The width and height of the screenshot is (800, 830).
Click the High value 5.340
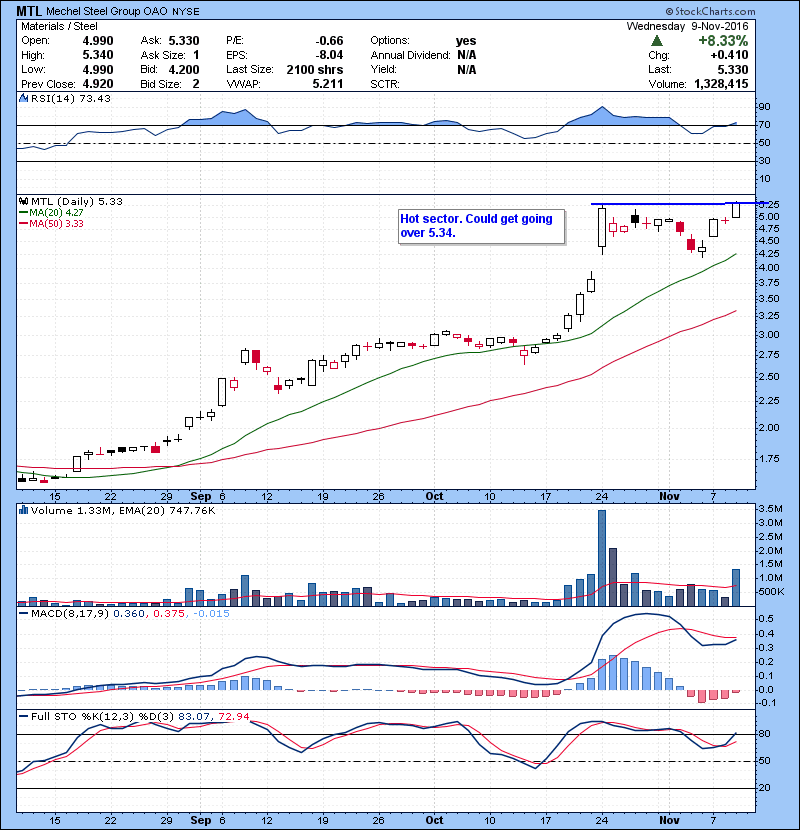pos(98,55)
